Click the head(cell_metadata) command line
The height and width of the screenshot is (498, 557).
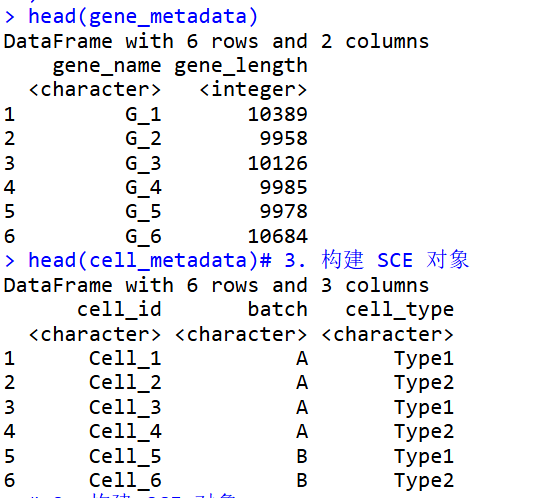point(150,260)
